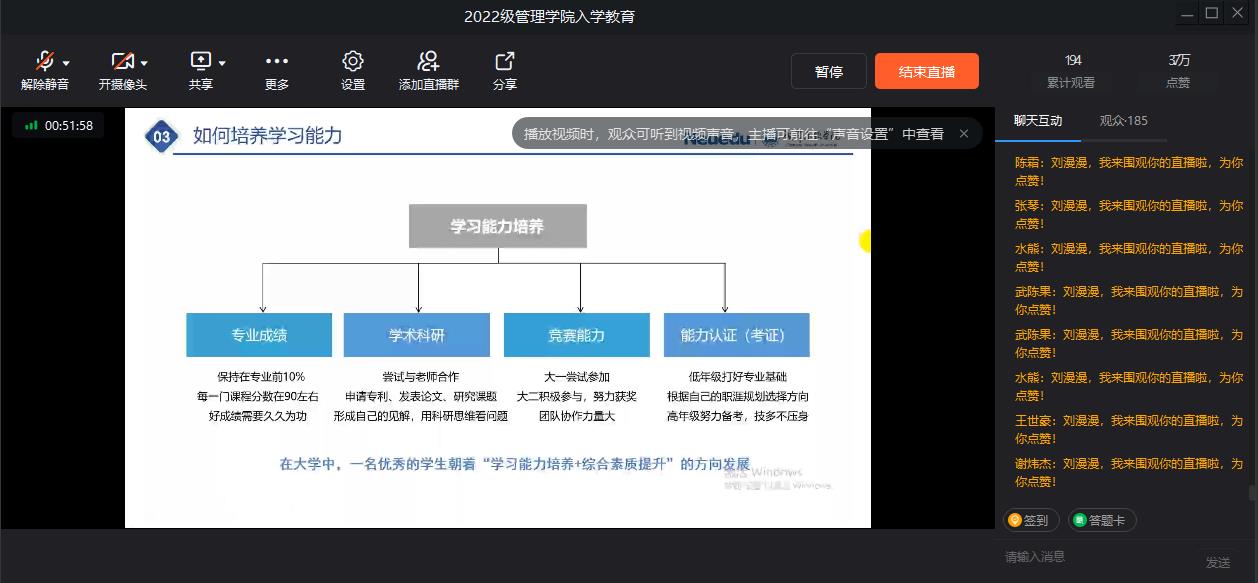Click the live timer 00:51:58

click(58, 125)
